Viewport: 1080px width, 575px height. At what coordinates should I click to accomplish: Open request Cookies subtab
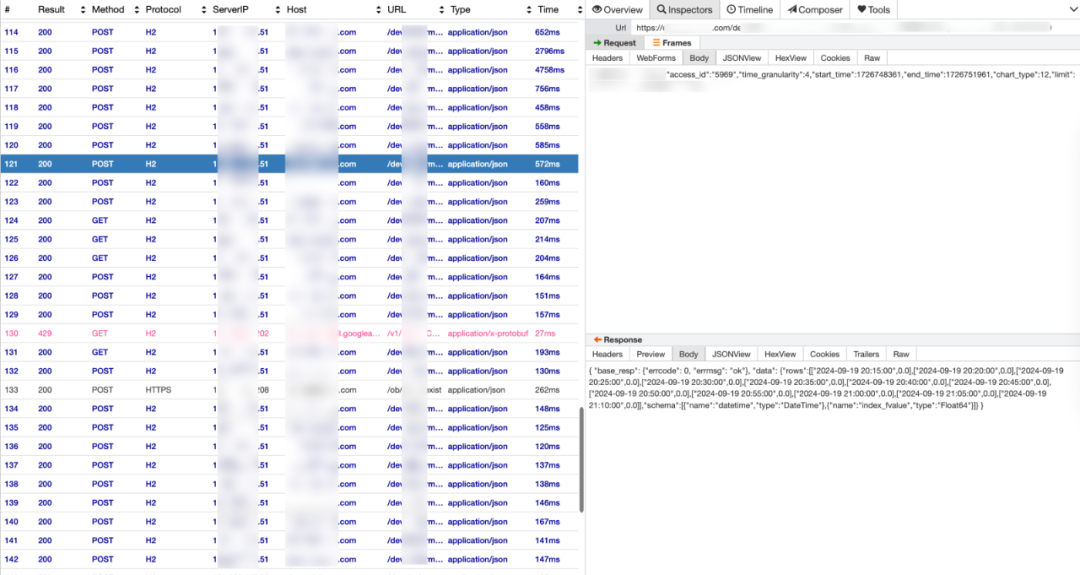click(835, 58)
